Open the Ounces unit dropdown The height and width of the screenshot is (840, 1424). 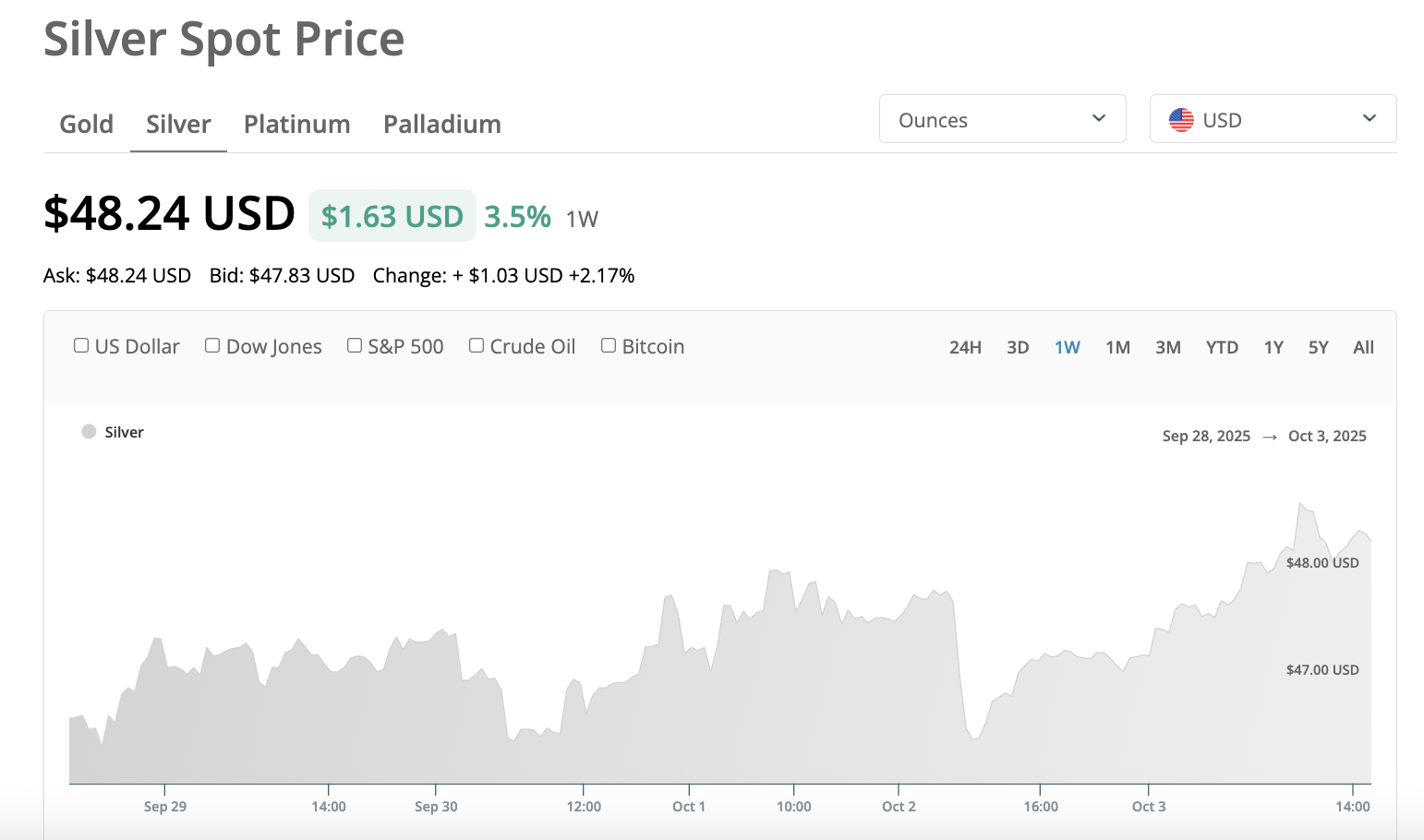1002,119
